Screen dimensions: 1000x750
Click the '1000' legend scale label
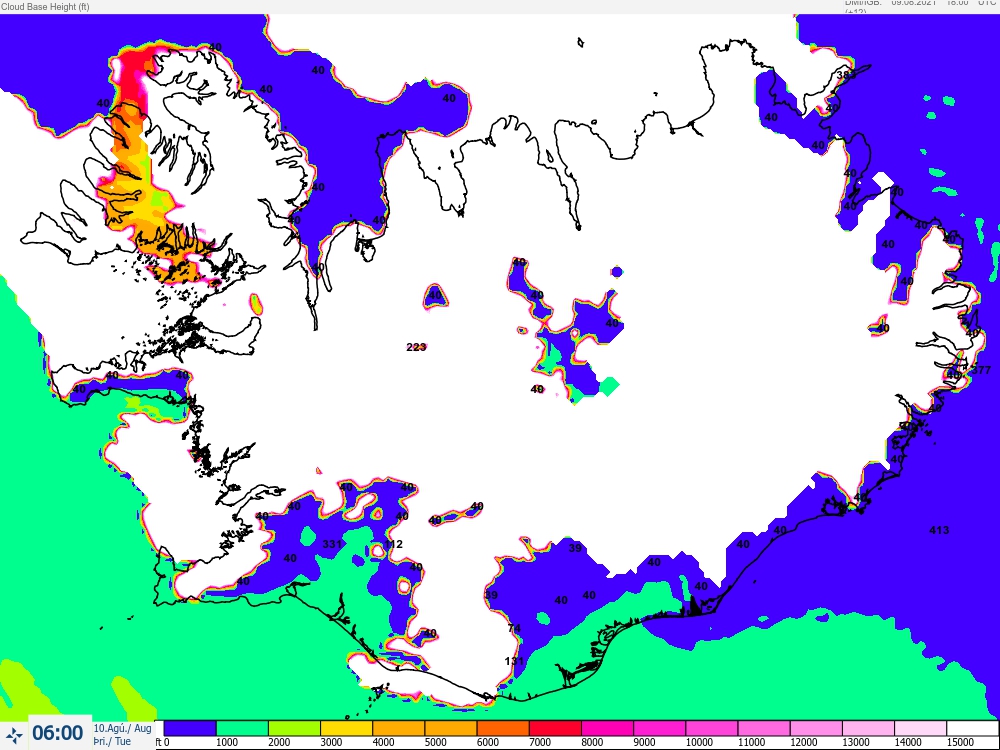click(x=227, y=743)
